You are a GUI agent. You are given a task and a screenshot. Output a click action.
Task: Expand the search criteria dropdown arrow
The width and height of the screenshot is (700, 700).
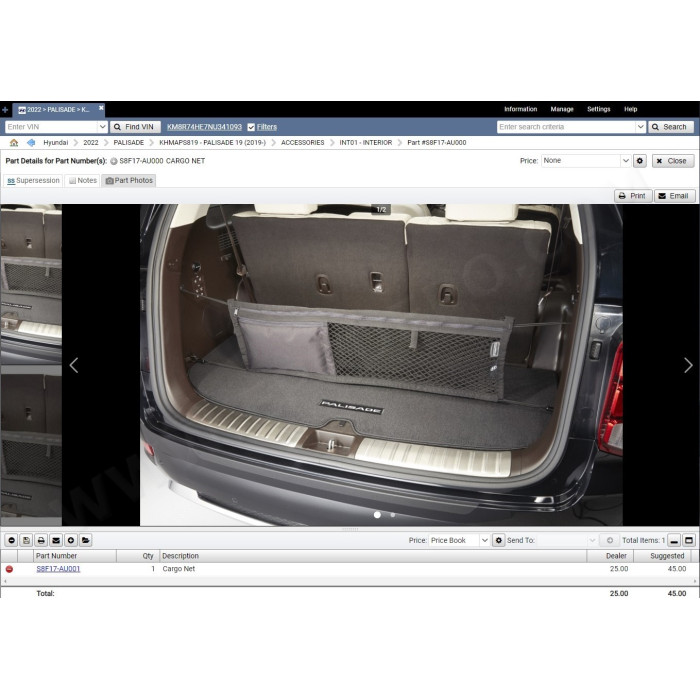tap(641, 127)
